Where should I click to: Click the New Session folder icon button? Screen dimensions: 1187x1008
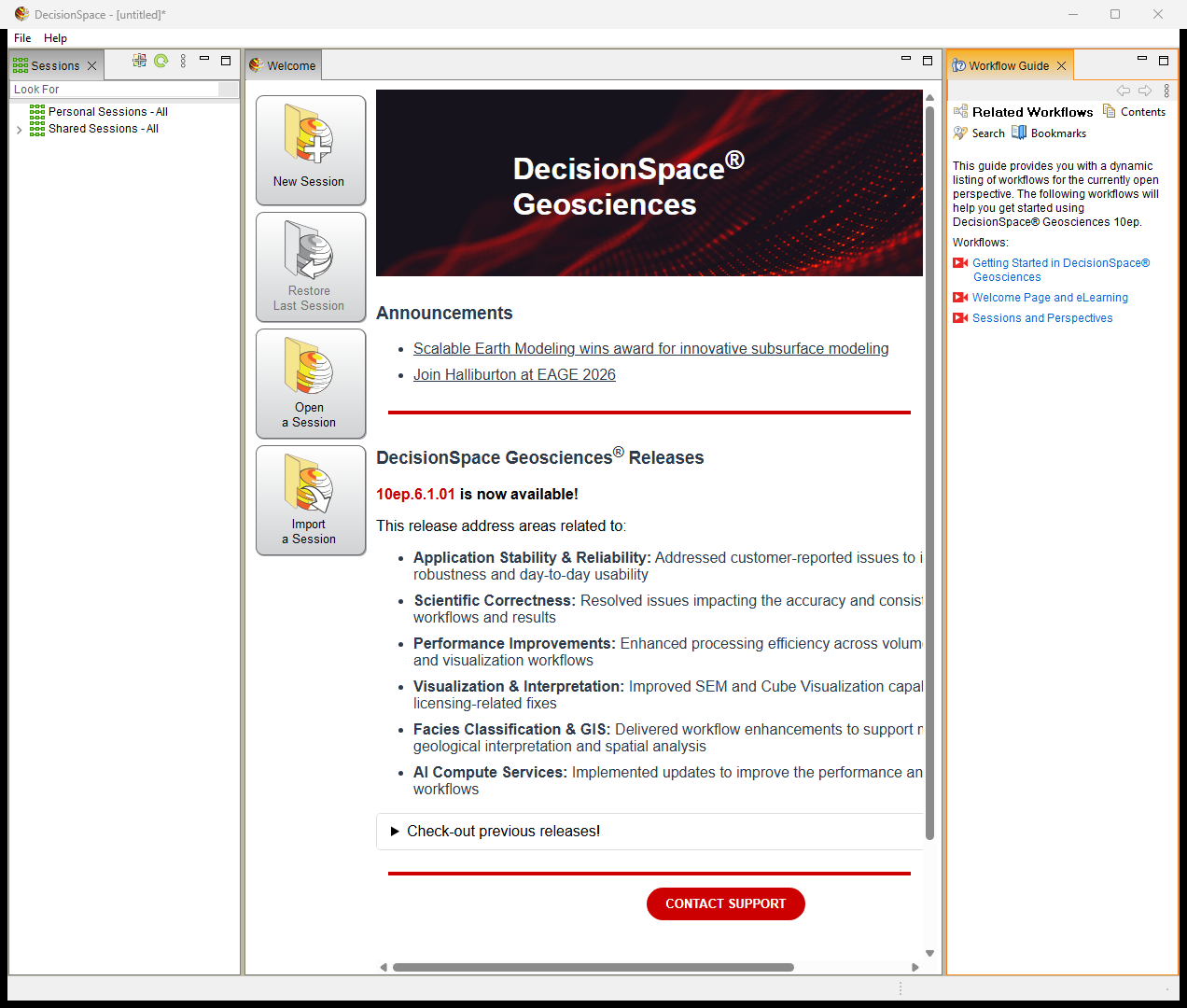point(311,150)
